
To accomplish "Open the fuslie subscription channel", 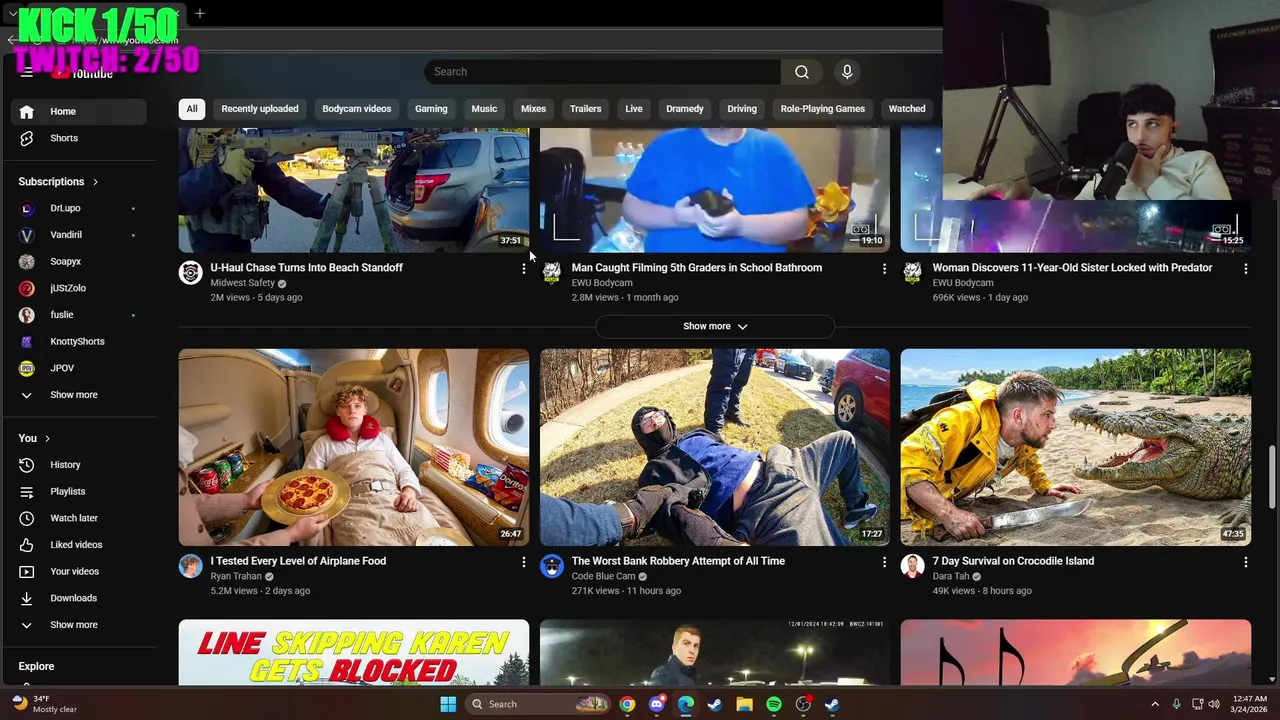I will point(78,315).
